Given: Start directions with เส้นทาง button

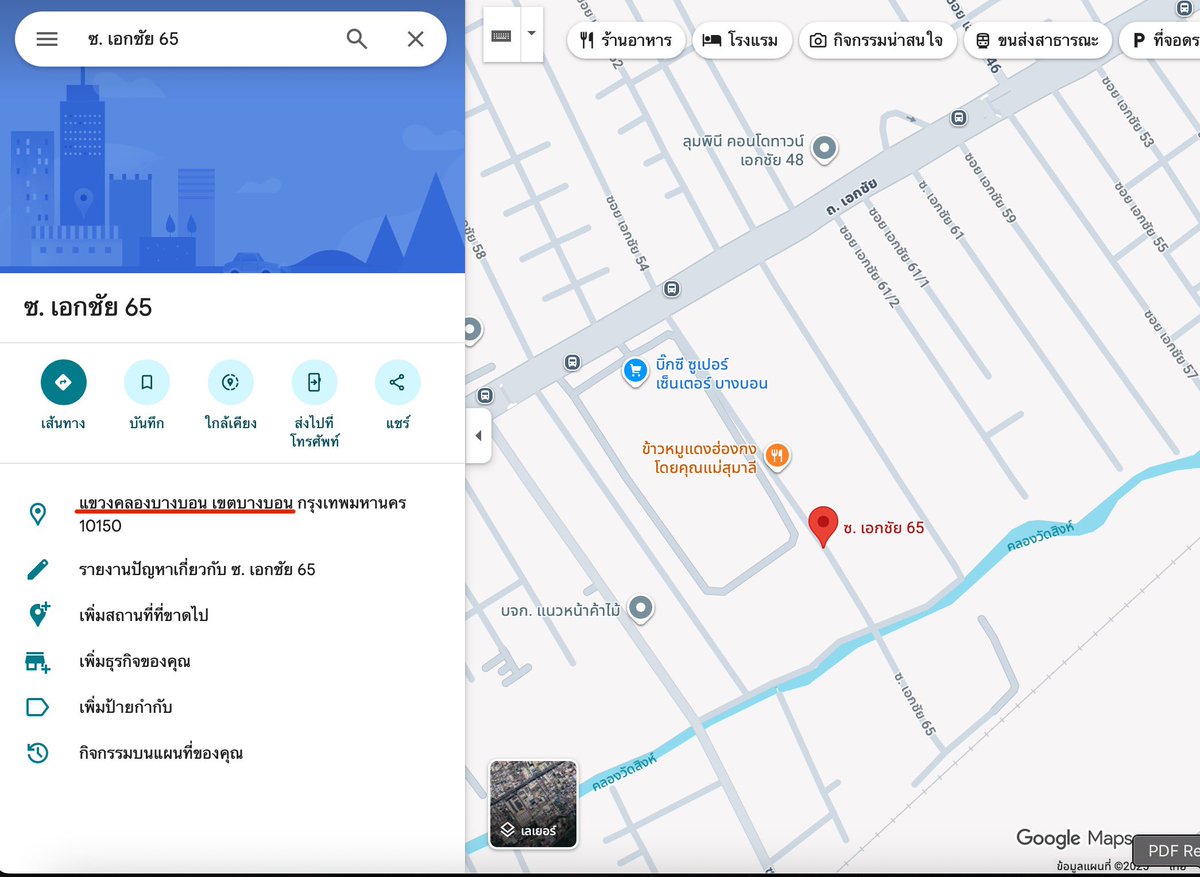Looking at the screenshot, I should pyautogui.click(x=63, y=382).
